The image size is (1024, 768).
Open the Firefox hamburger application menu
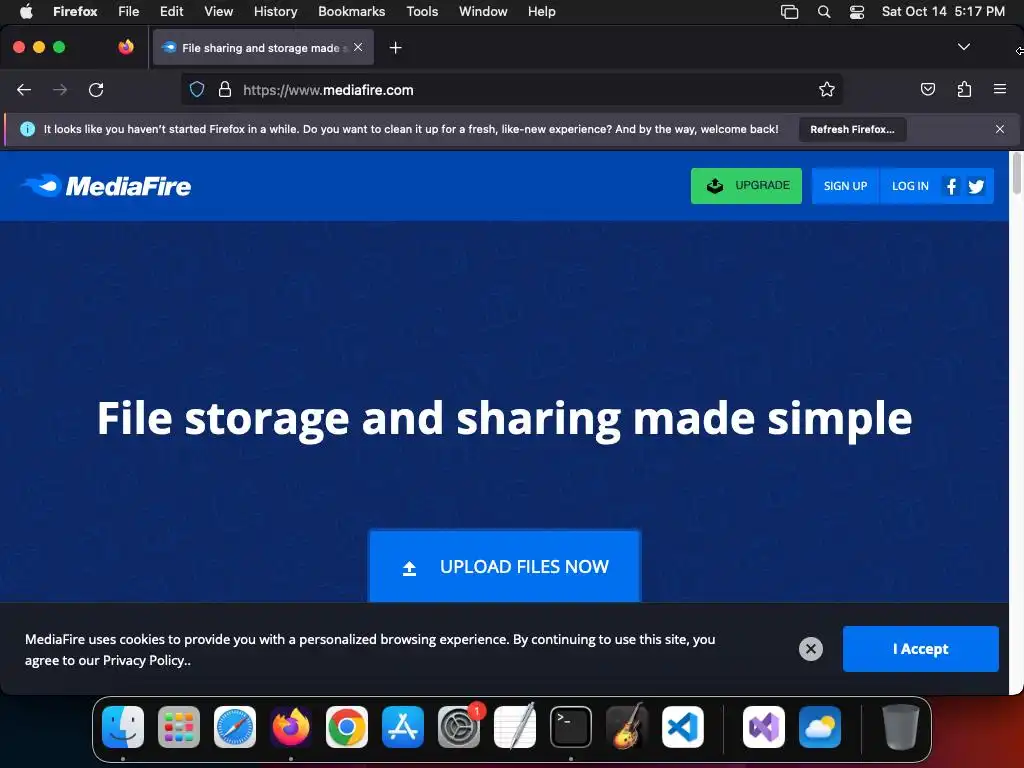(999, 89)
